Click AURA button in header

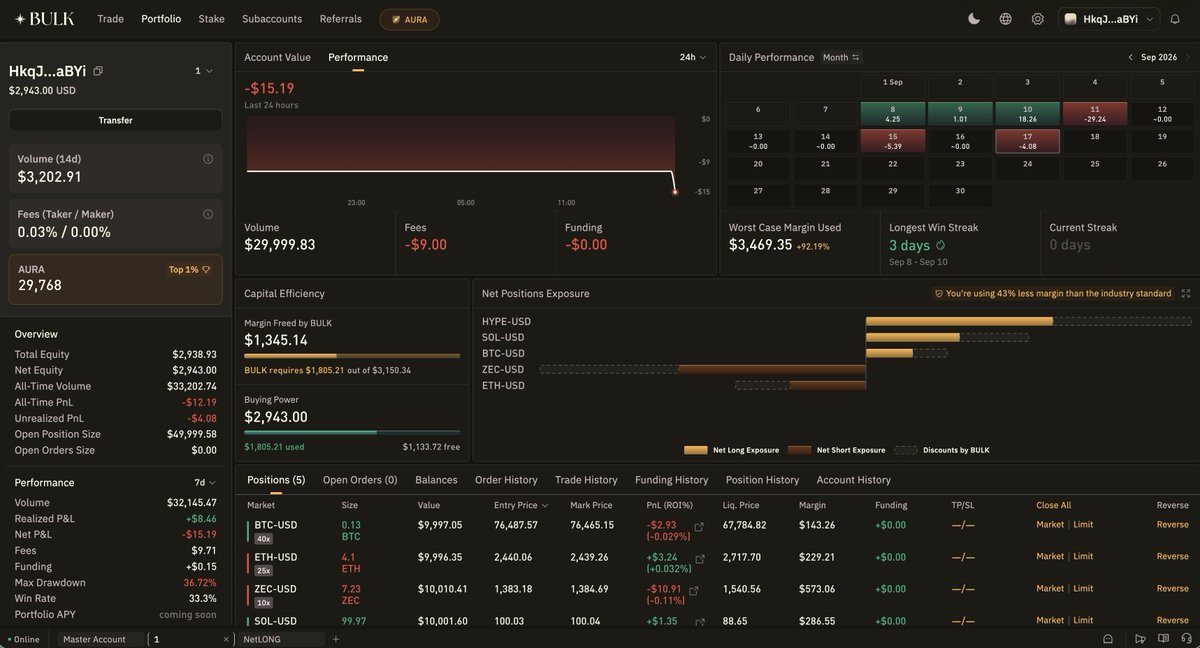tap(409, 19)
